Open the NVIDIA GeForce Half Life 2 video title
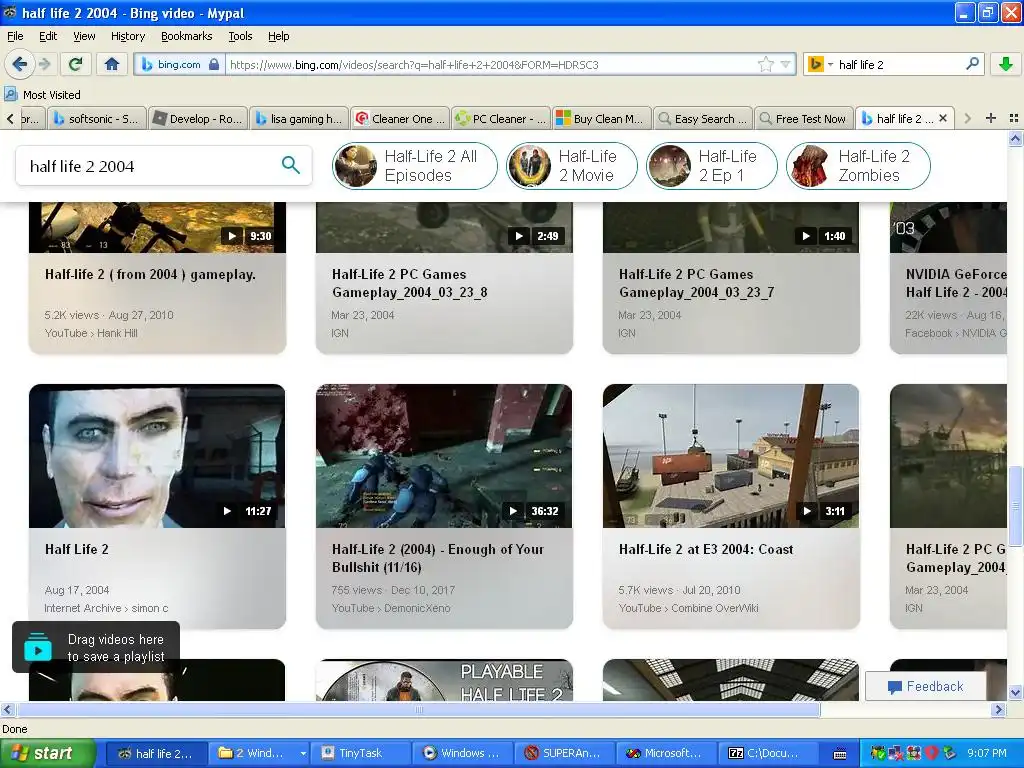 pos(956,283)
